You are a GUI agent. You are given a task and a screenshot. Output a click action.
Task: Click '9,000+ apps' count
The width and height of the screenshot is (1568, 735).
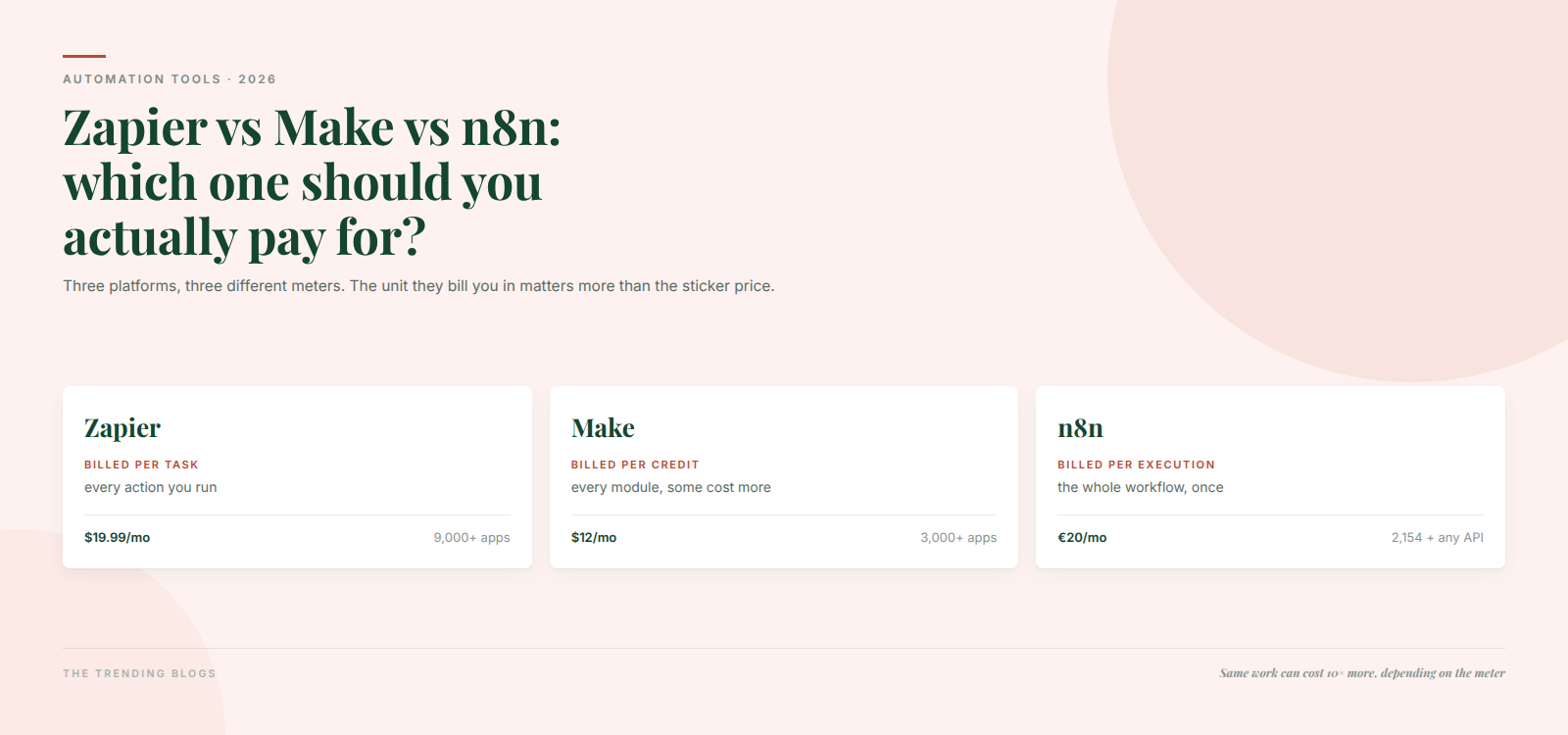pyautogui.click(x=472, y=538)
